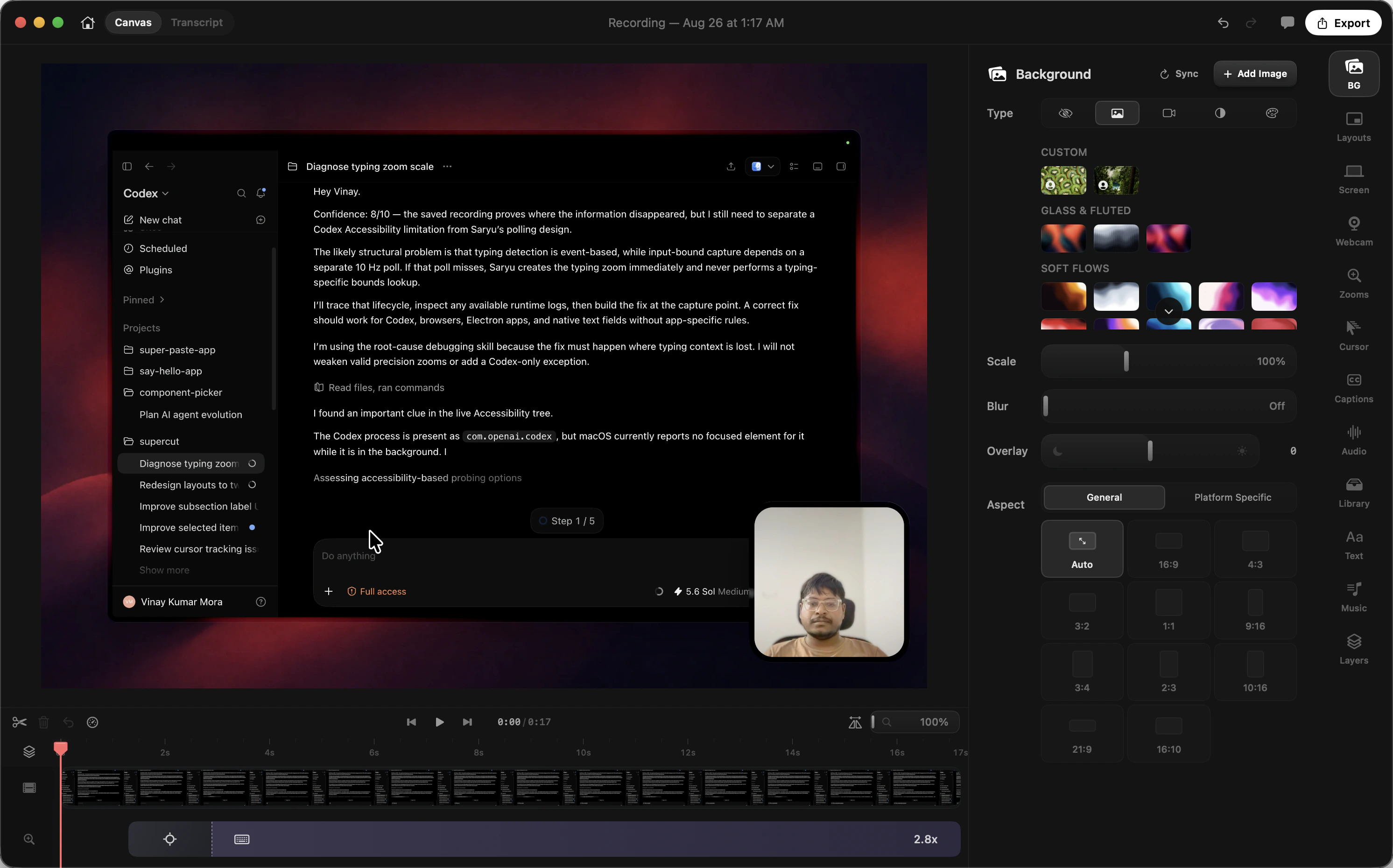Select the General aspect tab
This screenshot has width=1393, height=868.
[x=1104, y=497]
